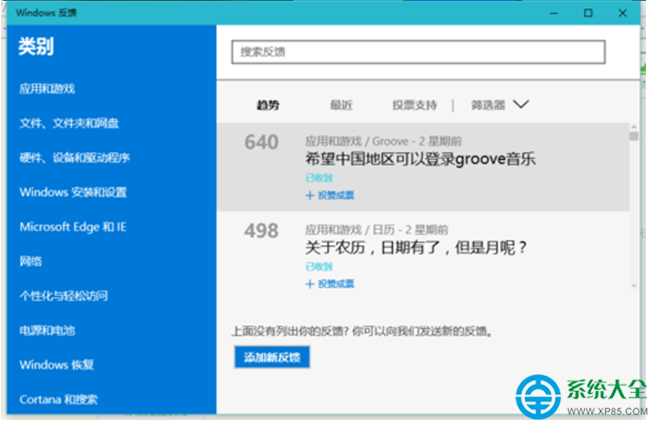Expand the 筛选器 dropdown chevron

click(x=521, y=104)
